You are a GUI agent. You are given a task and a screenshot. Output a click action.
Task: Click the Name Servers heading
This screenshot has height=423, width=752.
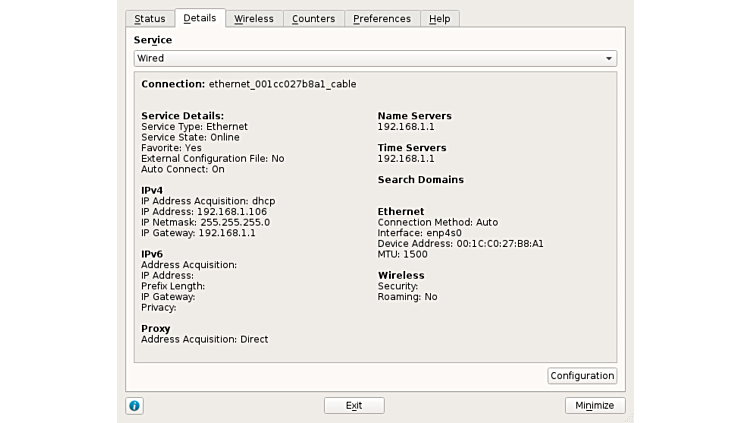click(x=414, y=116)
